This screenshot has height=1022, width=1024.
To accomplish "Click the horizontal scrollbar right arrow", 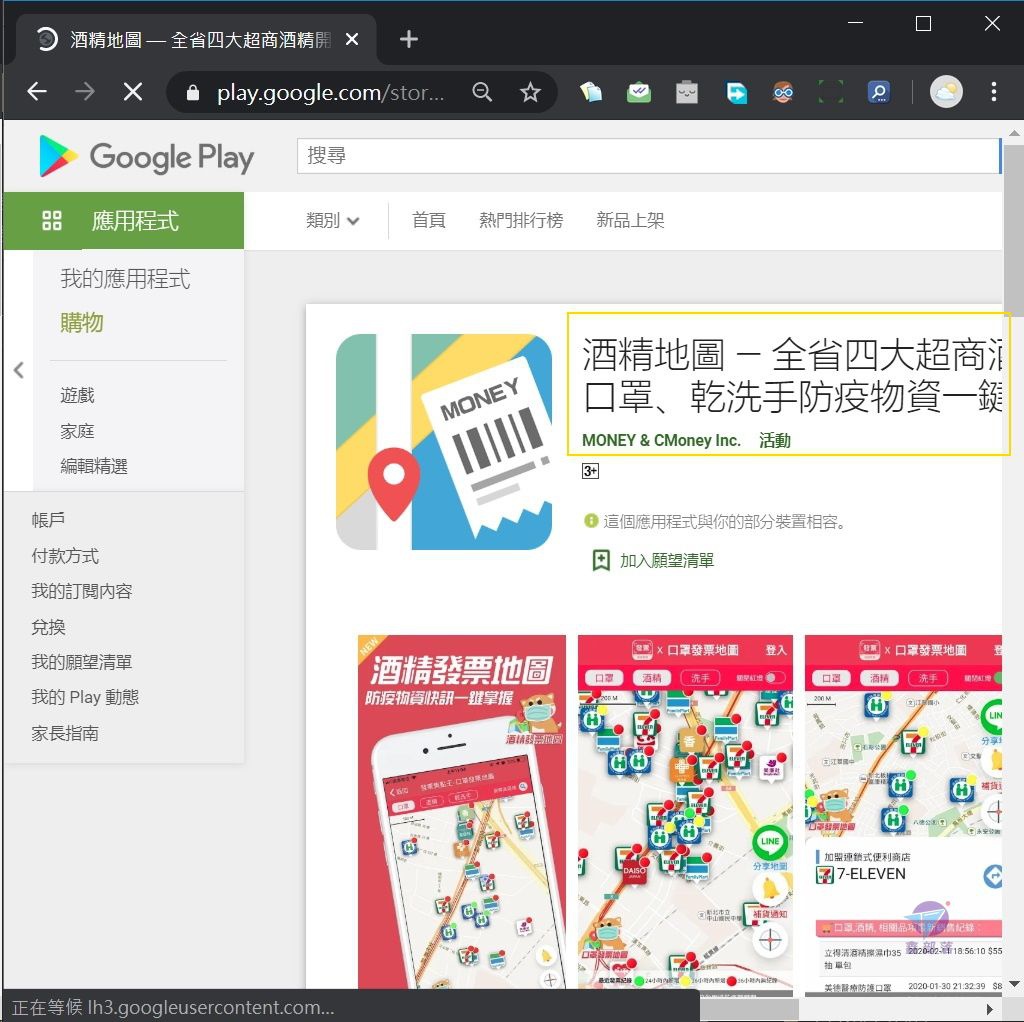I will pyautogui.click(x=990, y=1009).
